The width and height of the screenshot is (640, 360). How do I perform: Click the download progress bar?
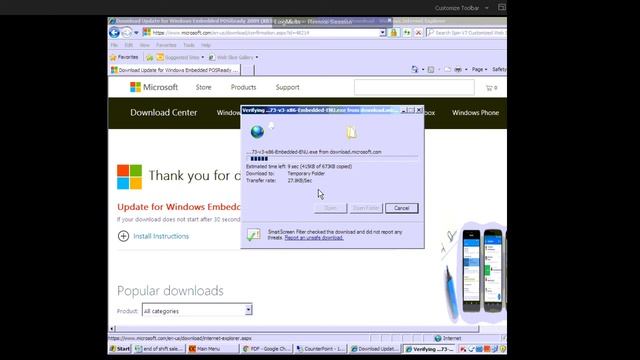(x=332, y=159)
